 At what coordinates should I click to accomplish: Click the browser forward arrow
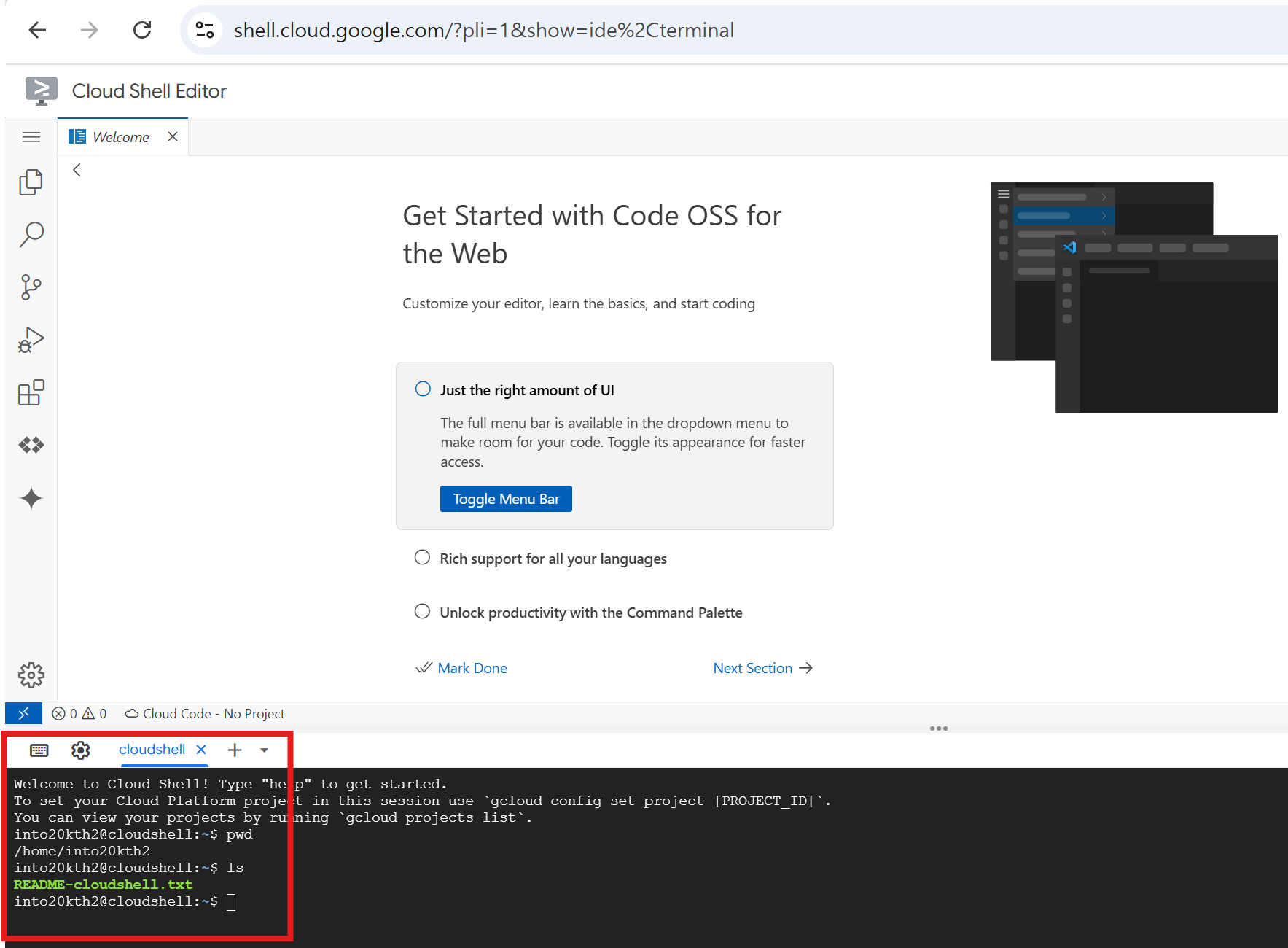tap(89, 30)
